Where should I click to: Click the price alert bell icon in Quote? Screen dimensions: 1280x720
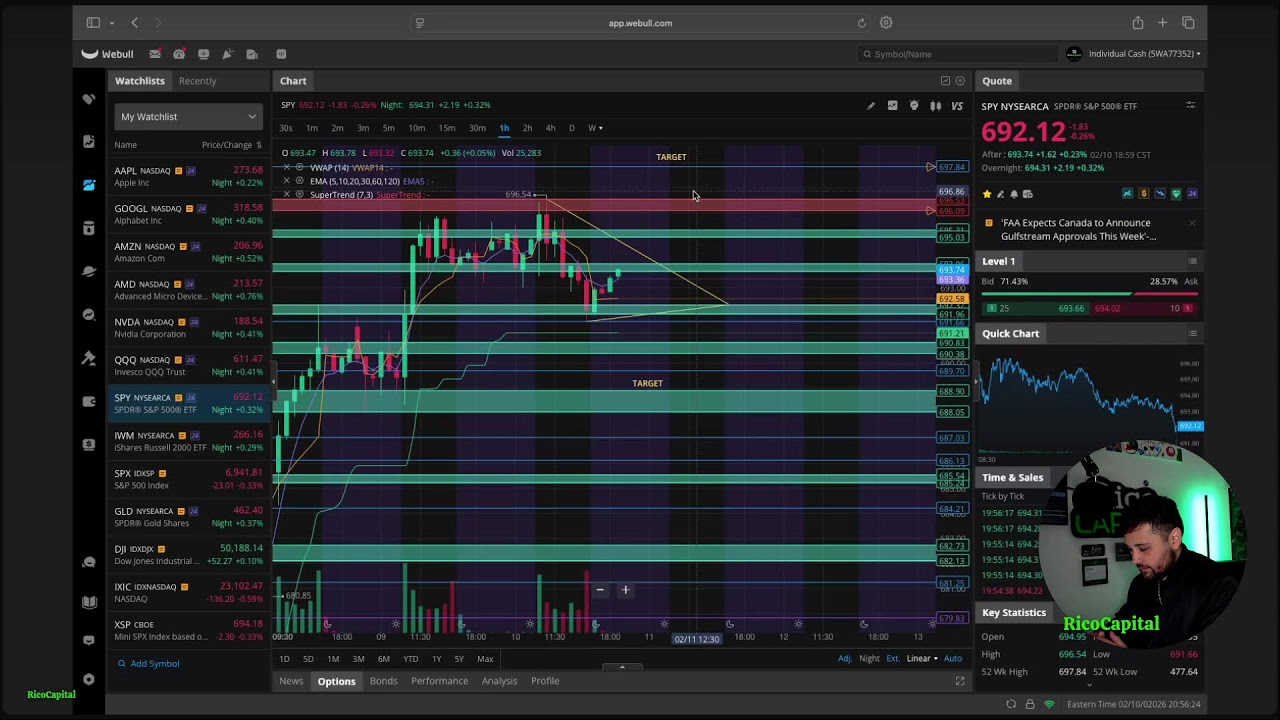(1014, 194)
